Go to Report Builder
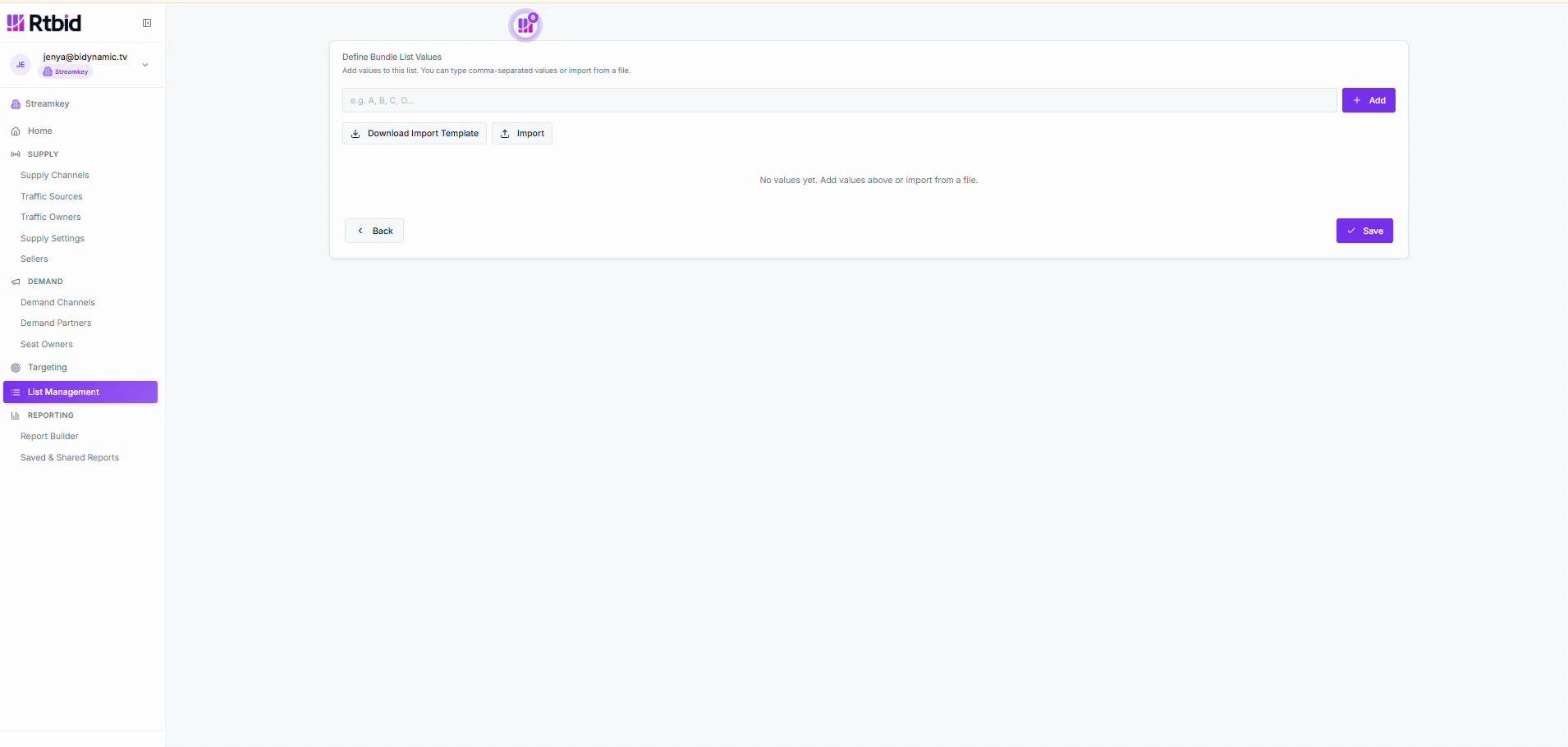Viewport: 1568px width, 747px height. 49,437
